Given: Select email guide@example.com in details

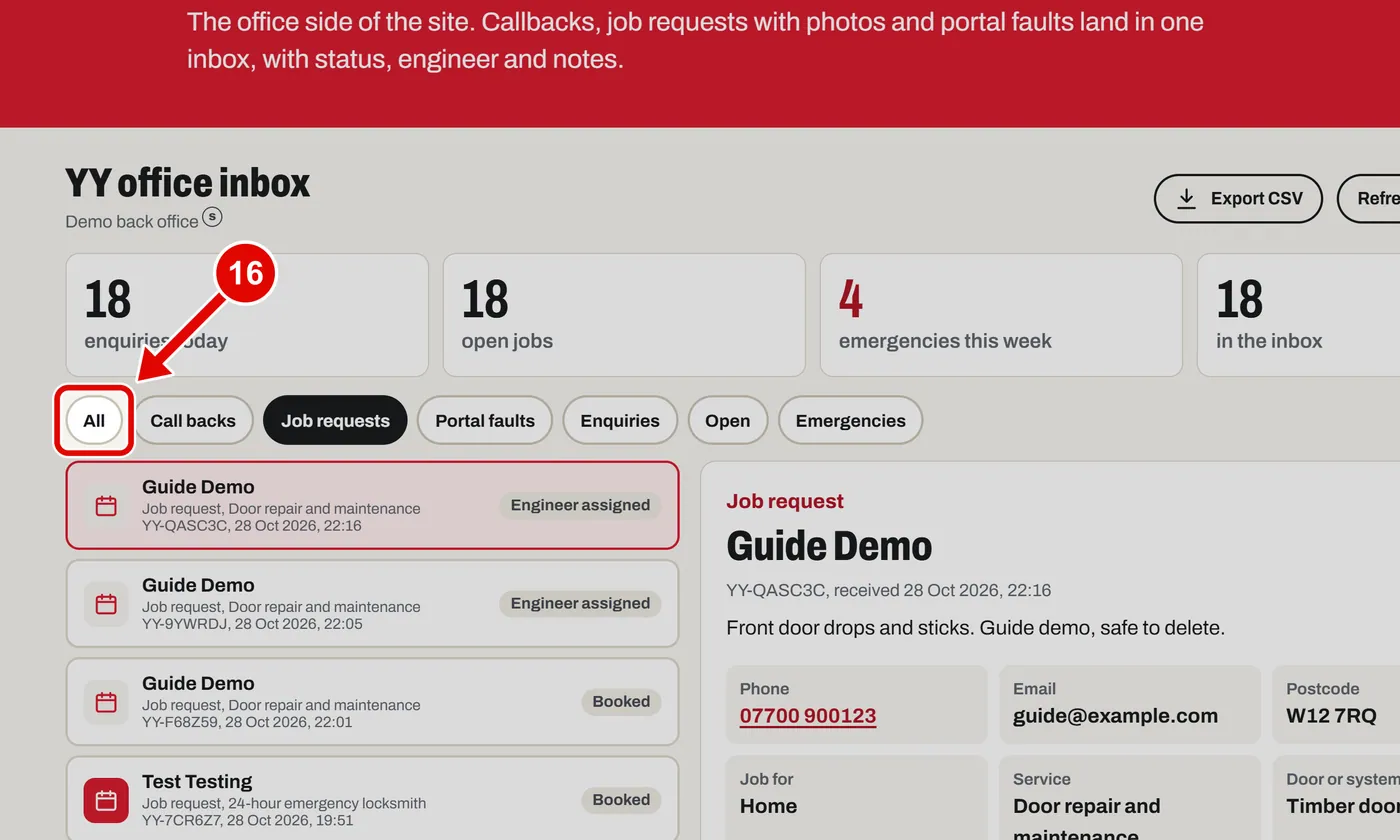Looking at the screenshot, I should click(x=1115, y=716).
